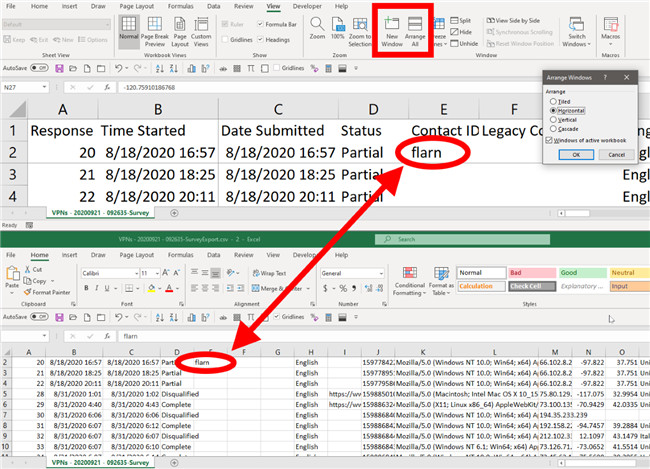Screen dimensions: 650x469
Task: Open font size 11 dropdown
Action: (157, 274)
